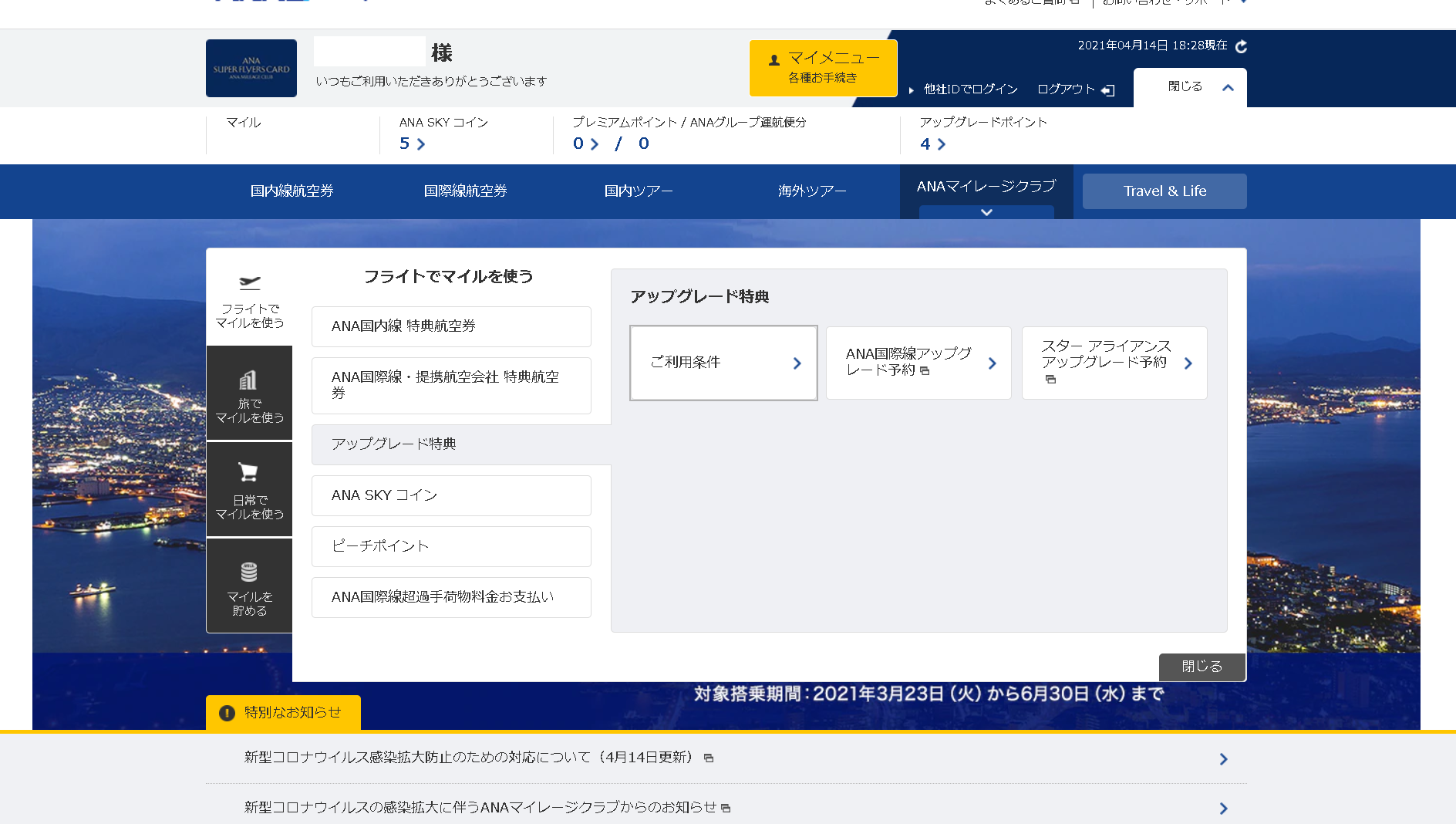Viewport: 1456px width, 824px height.
Task: Click the マイル label in the status bar
Action: 244,123
